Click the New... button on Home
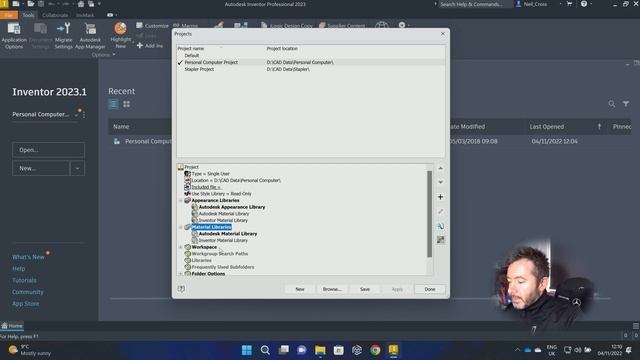The height and width of the screenshot is (360, 640). tap(41, 168)
